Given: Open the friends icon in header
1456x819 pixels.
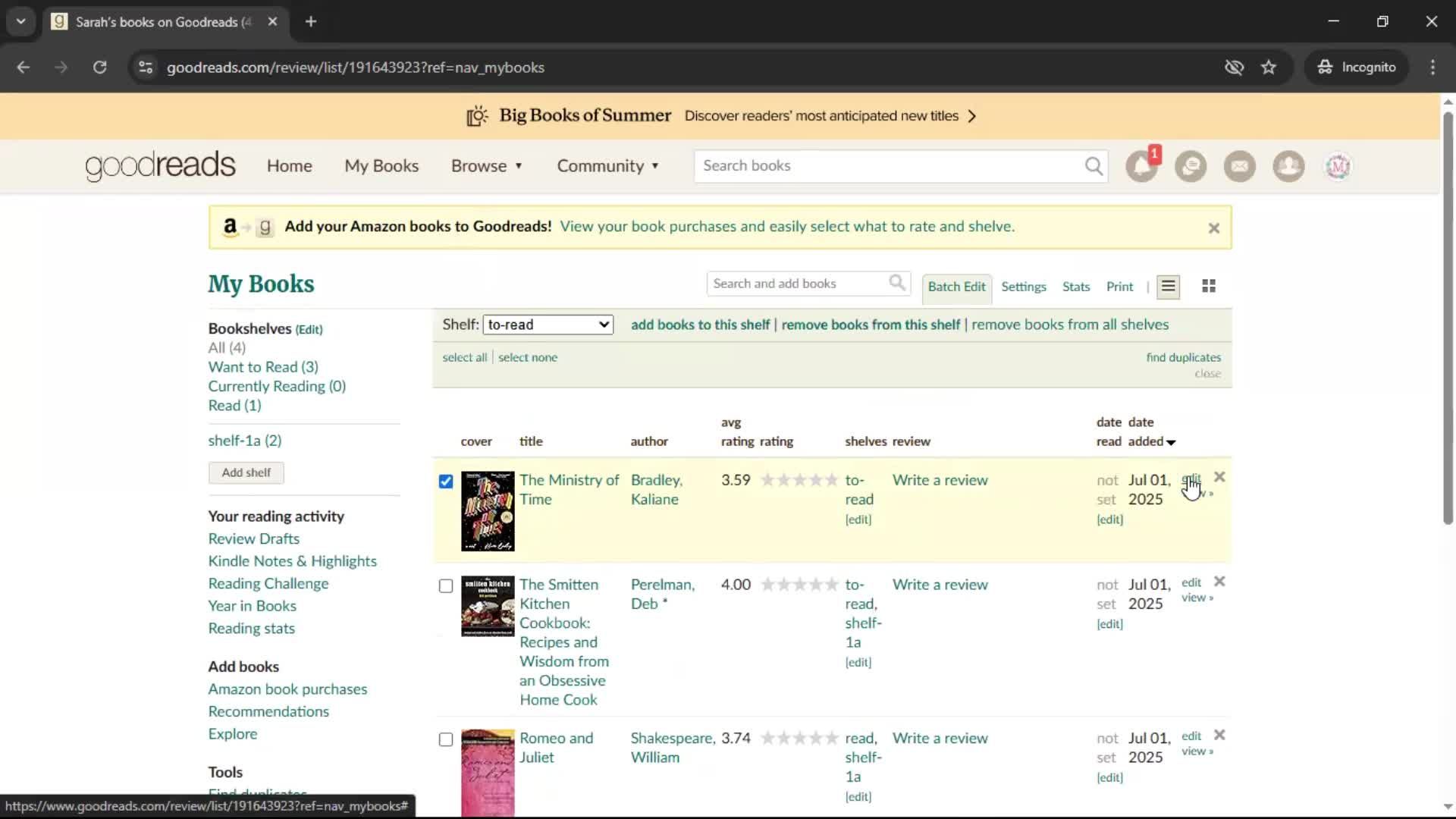Looking at the screenshot, I should click(x=1288, y=166).
